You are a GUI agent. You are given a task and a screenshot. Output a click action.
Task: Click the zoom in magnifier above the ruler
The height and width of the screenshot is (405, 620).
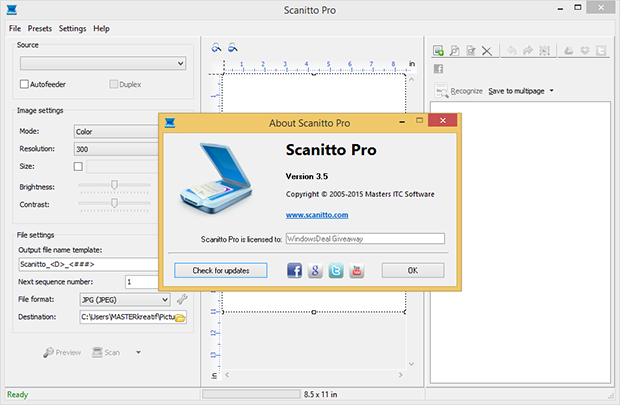coord(216,48)
